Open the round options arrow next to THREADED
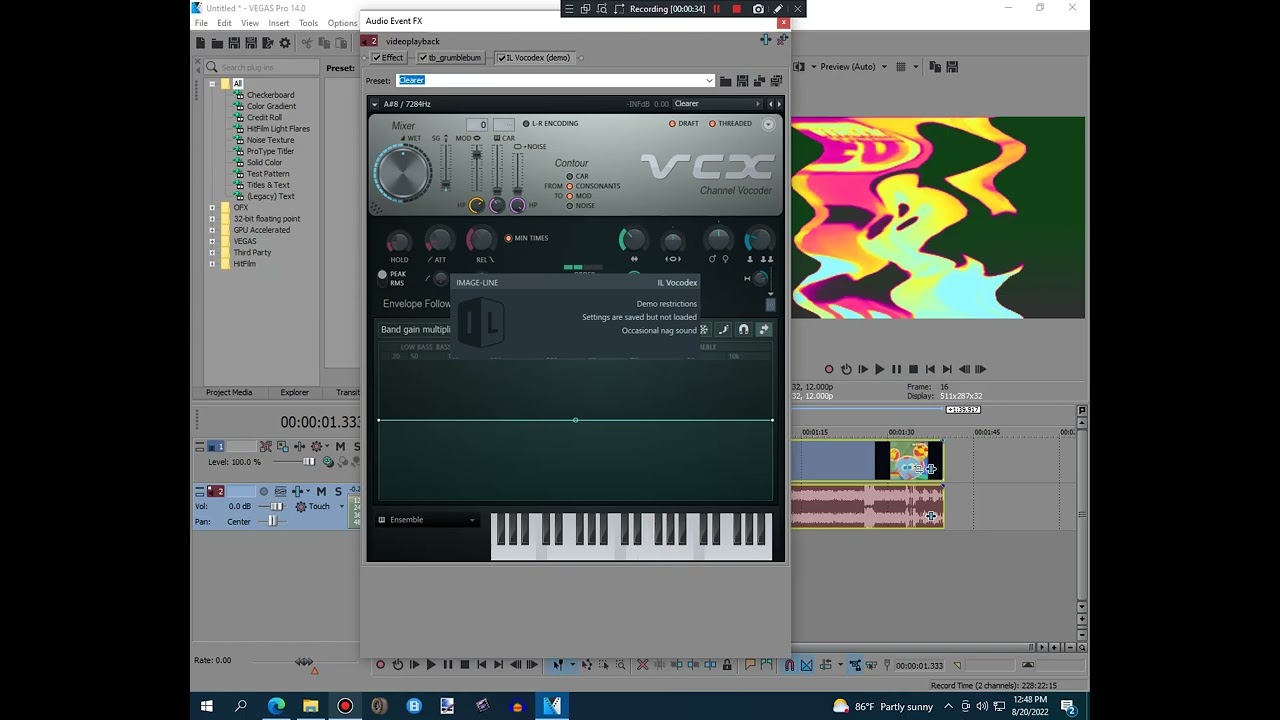The width and height of the screenshot is (1280, 720). [x=768, y=124]
